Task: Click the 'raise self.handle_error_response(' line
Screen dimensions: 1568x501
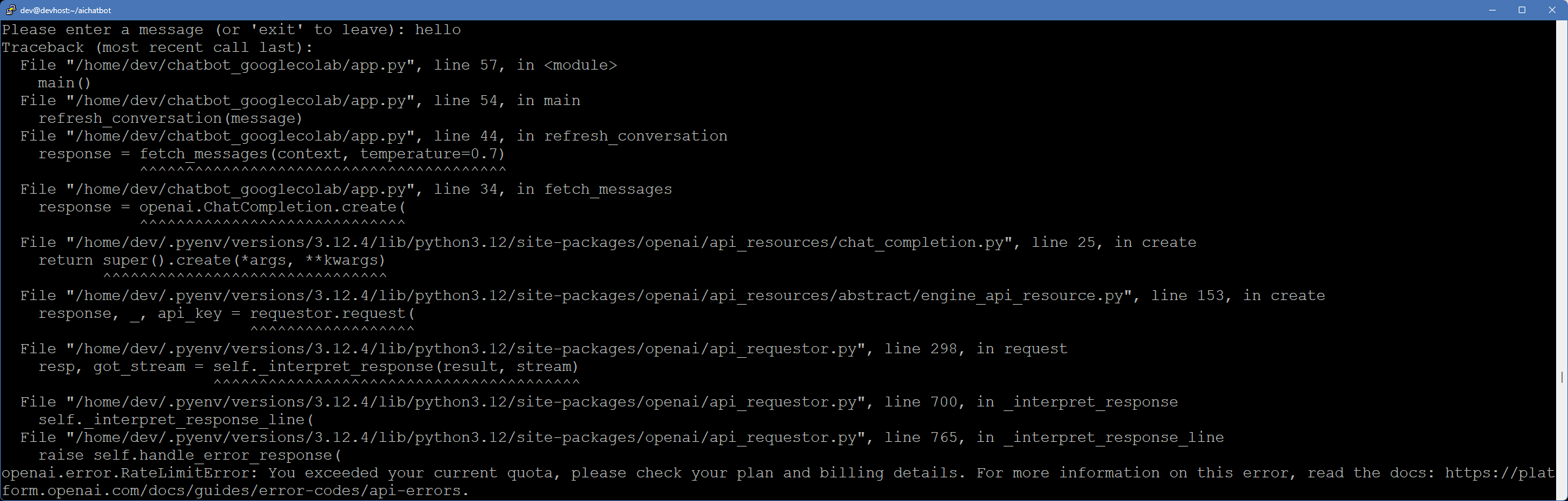Action: click(190, 455)
